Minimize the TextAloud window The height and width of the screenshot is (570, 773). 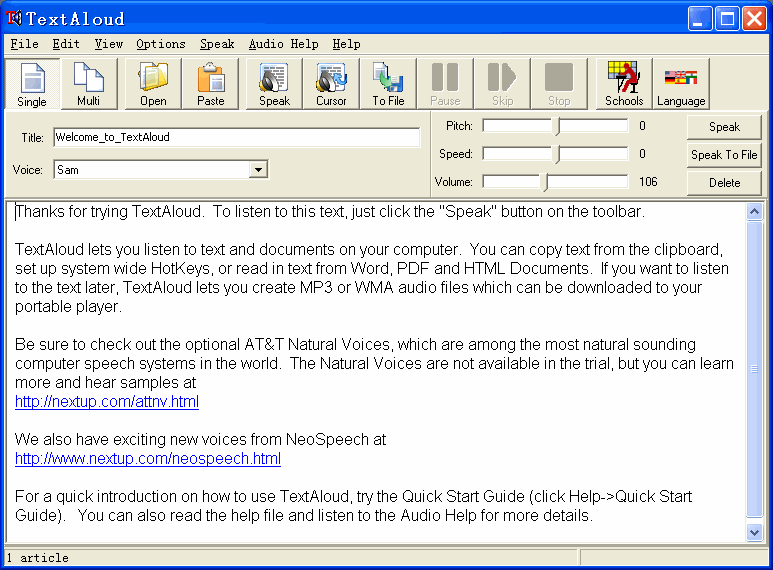coord(700,19)
